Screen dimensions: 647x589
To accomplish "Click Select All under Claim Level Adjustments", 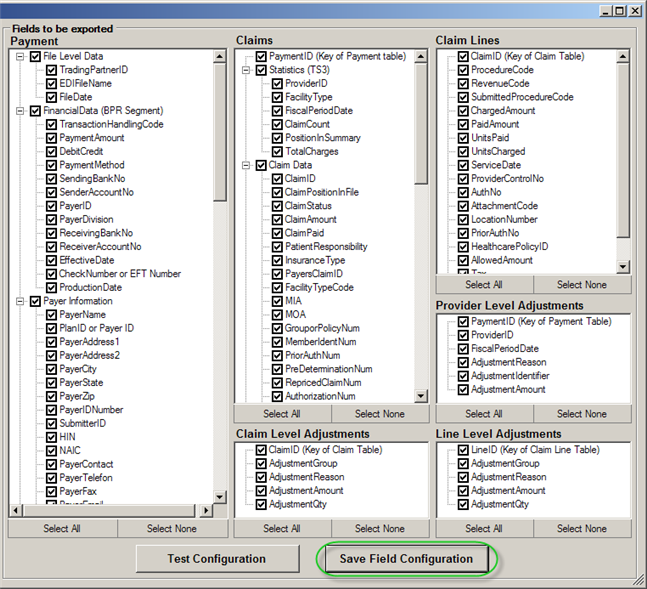I will click(282, 529).
